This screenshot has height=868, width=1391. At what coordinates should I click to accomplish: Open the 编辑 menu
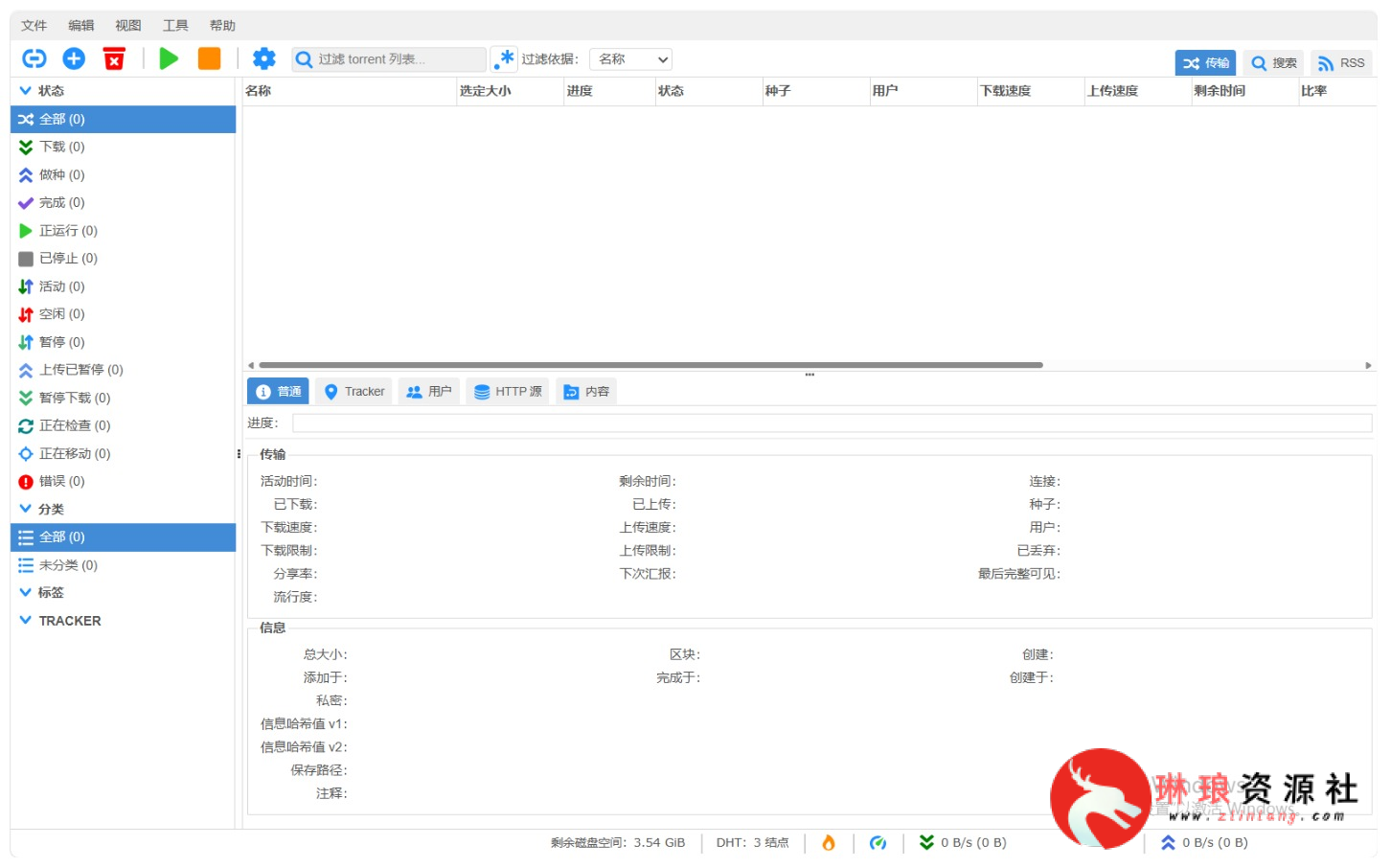point(81,26)
